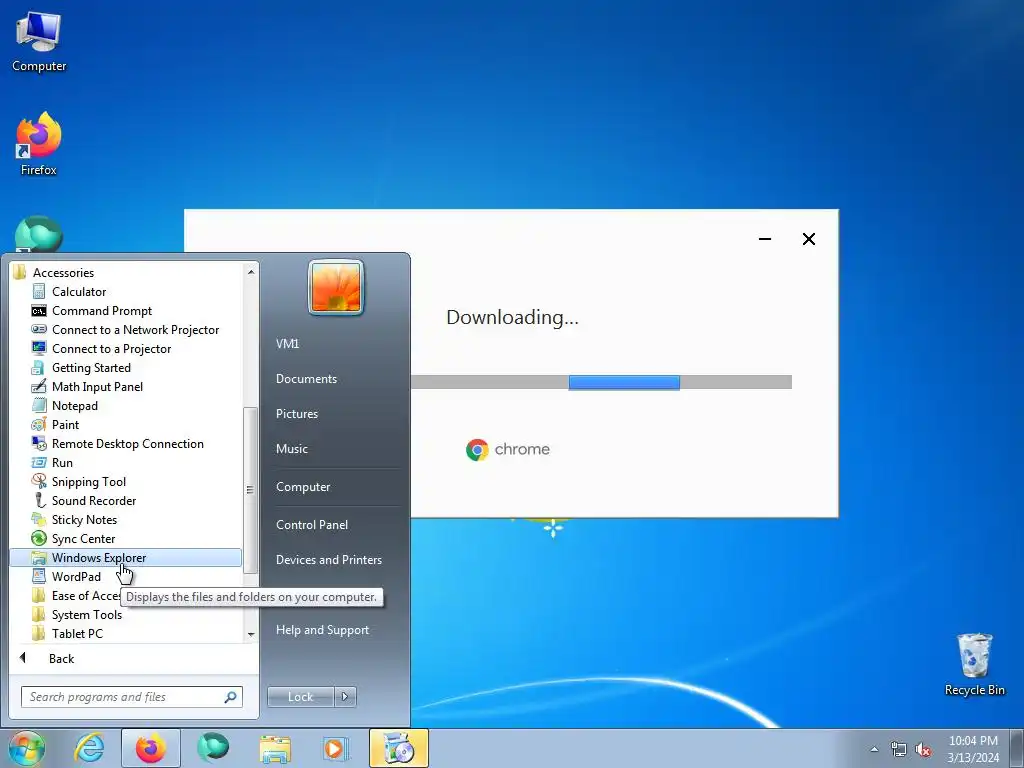Click the Lock button

tap(300, 697)
